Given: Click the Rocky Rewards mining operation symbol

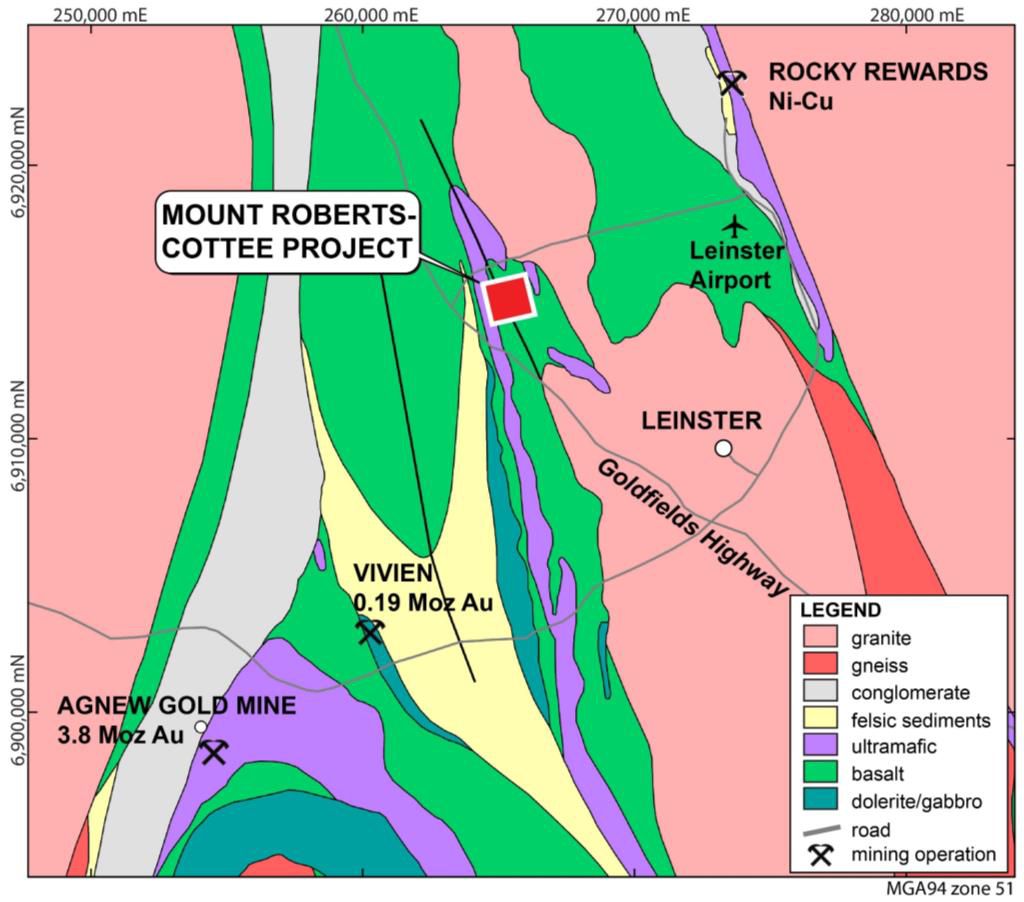Looking at the screenshot, I should (732, 81).
